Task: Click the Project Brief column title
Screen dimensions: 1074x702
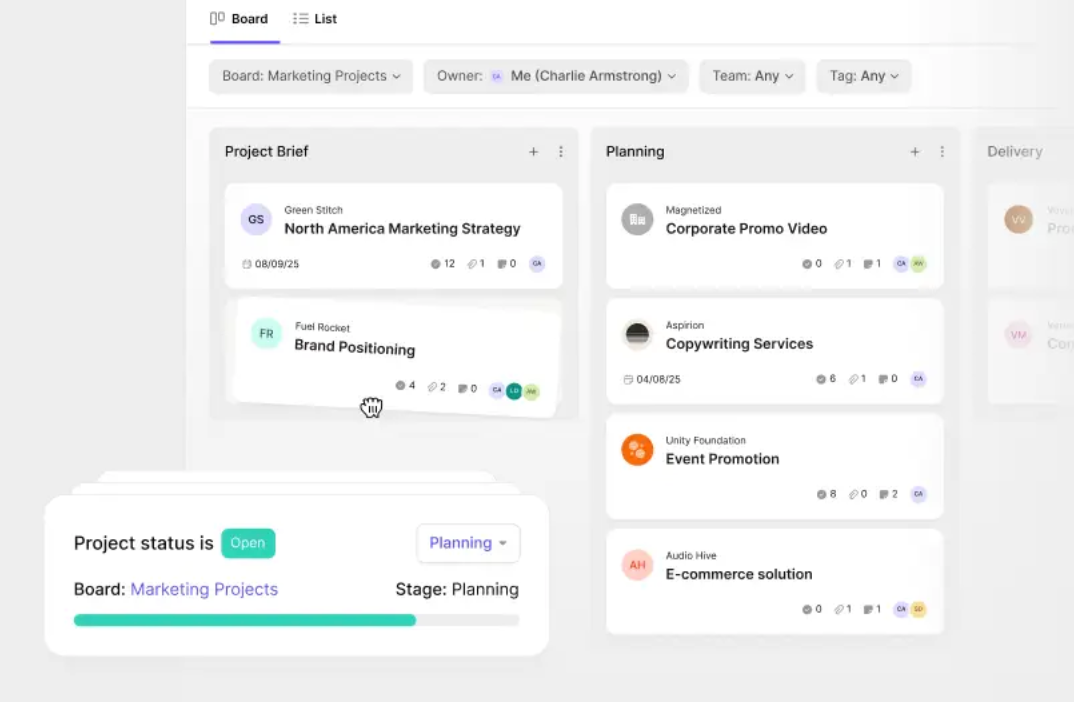Action: coord(266,152)
